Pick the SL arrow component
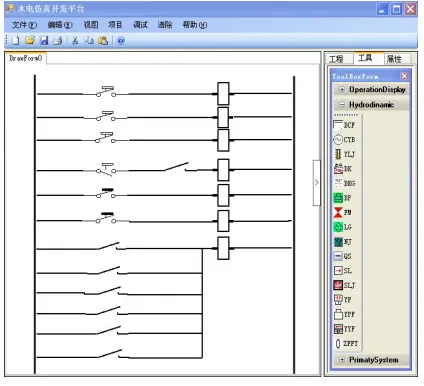The image size is (424, 386). coord(343,270)
